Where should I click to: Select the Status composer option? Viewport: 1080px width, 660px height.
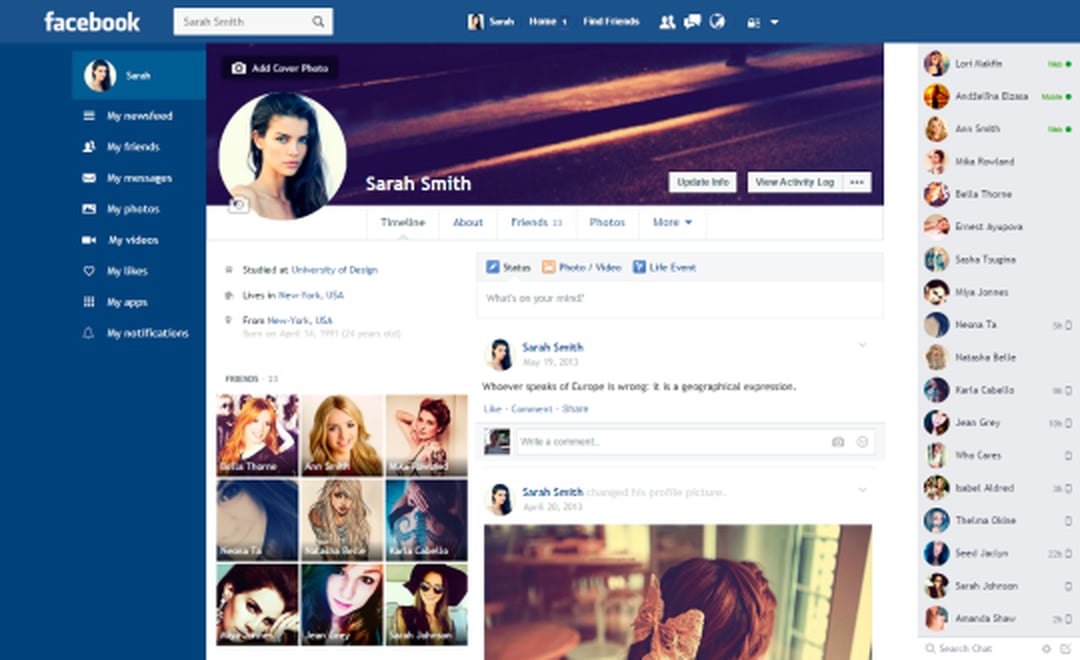pyautogui.click(x=508, y=267)
